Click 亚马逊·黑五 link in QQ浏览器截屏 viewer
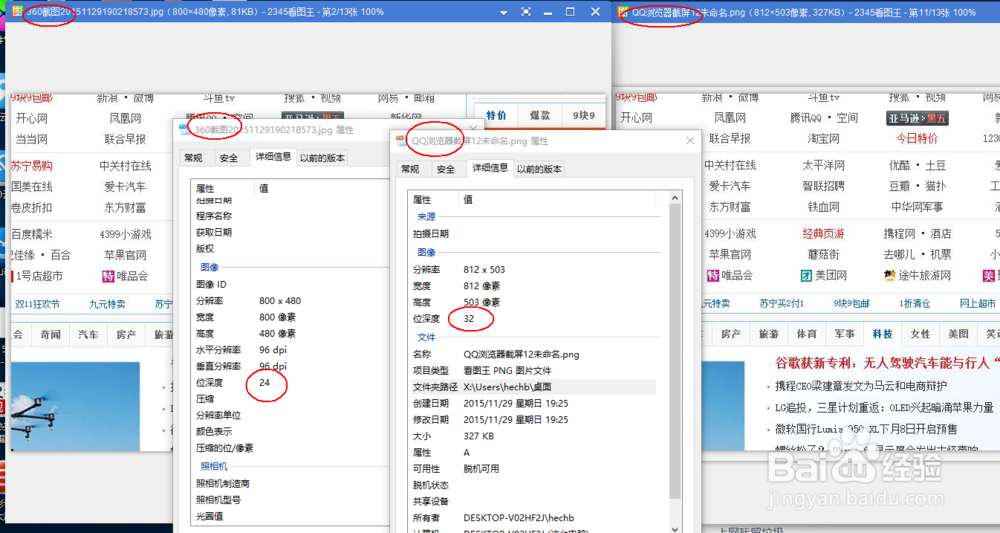 click(x=917, y=118)
